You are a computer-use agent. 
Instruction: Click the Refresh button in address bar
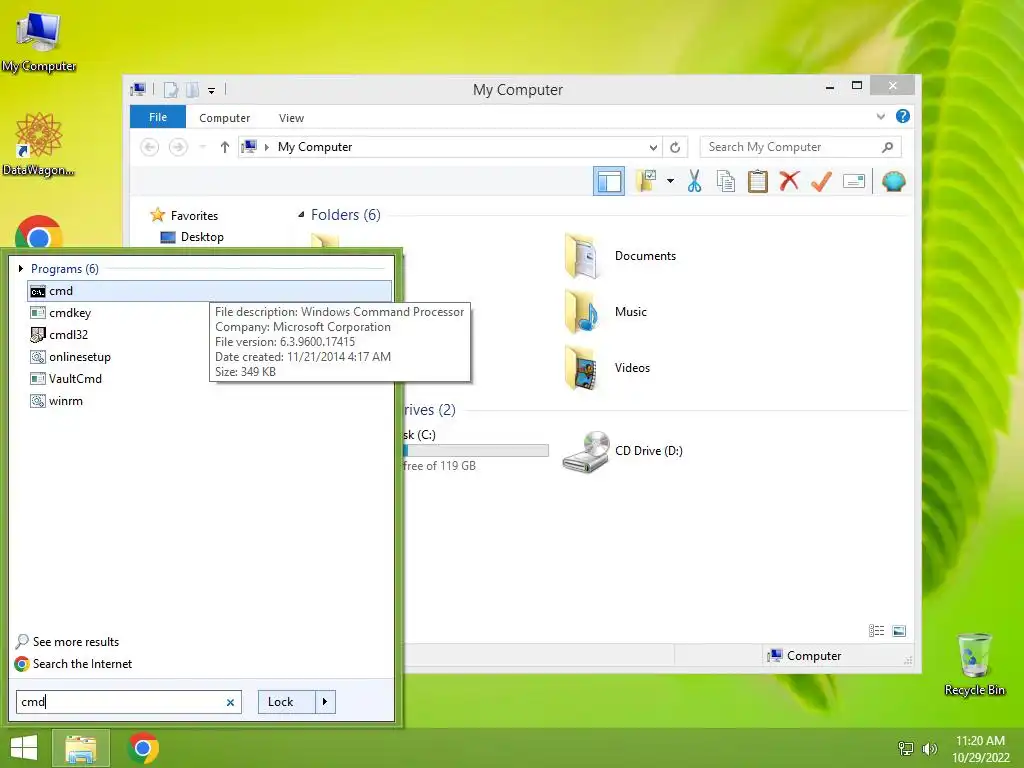[x=675, y=147]
